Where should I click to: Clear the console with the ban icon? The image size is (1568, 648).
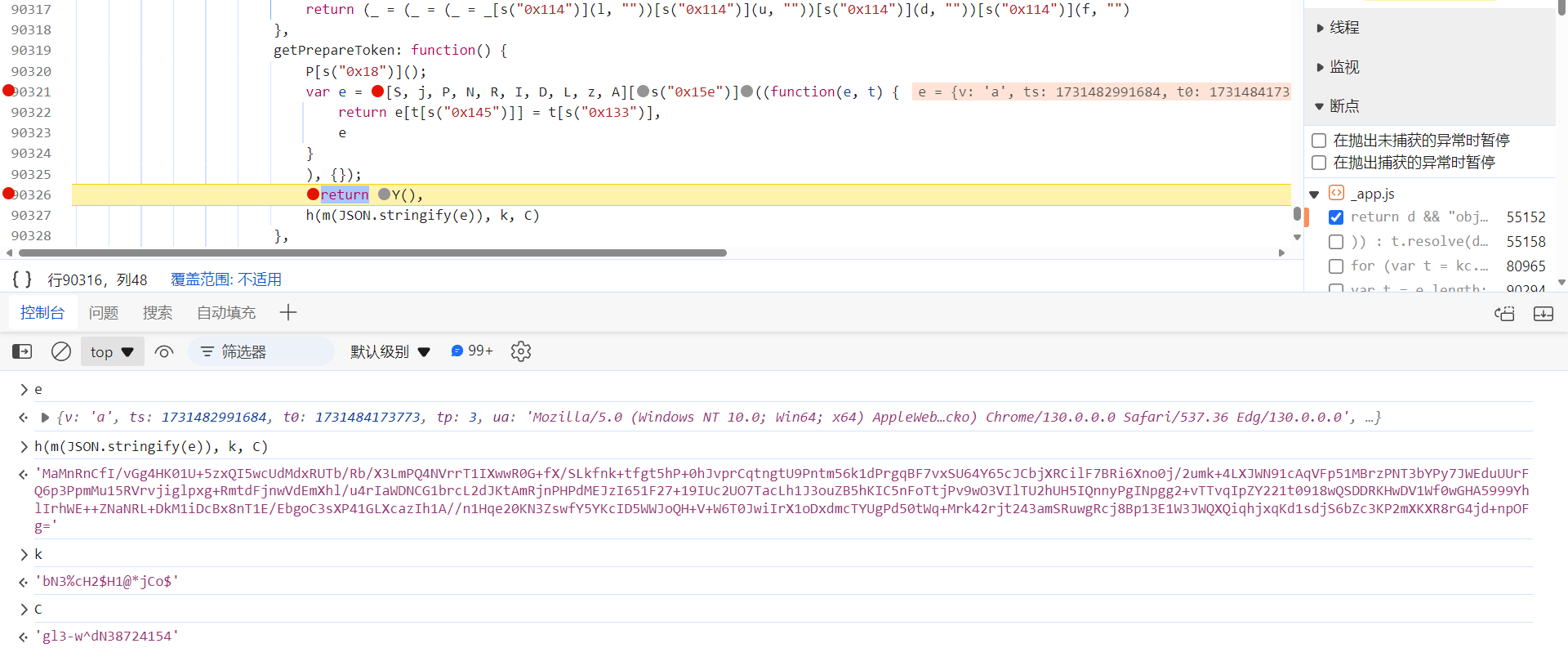[61, 351]
